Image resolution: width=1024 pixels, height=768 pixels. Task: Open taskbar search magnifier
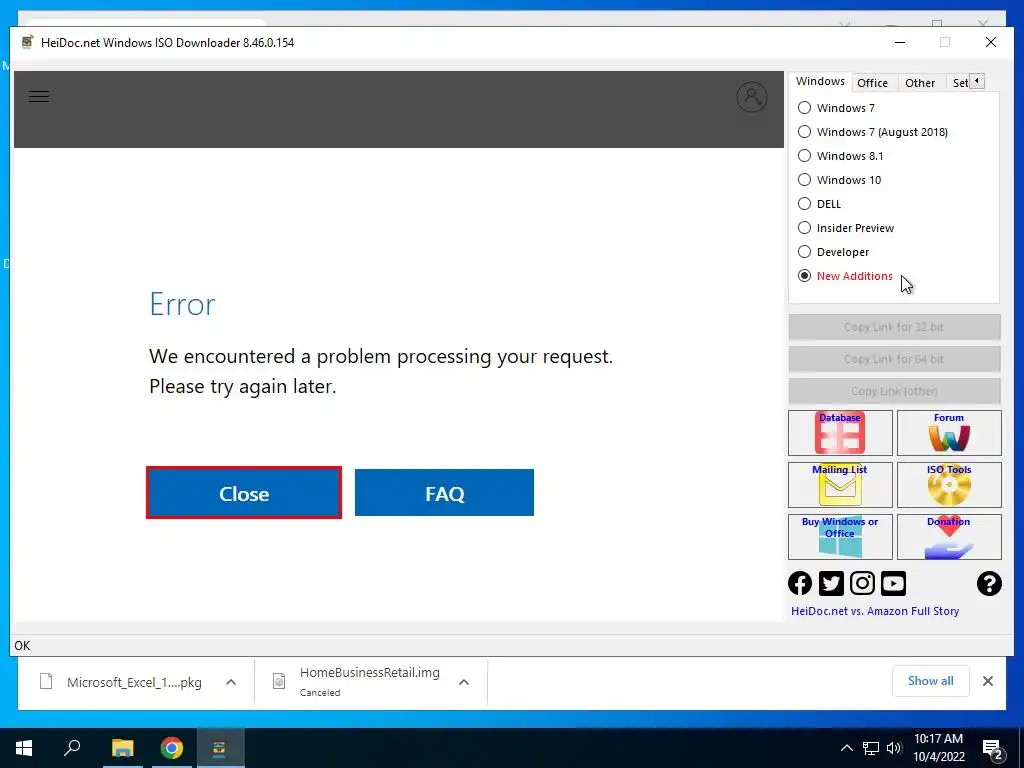tap(72, 748)
